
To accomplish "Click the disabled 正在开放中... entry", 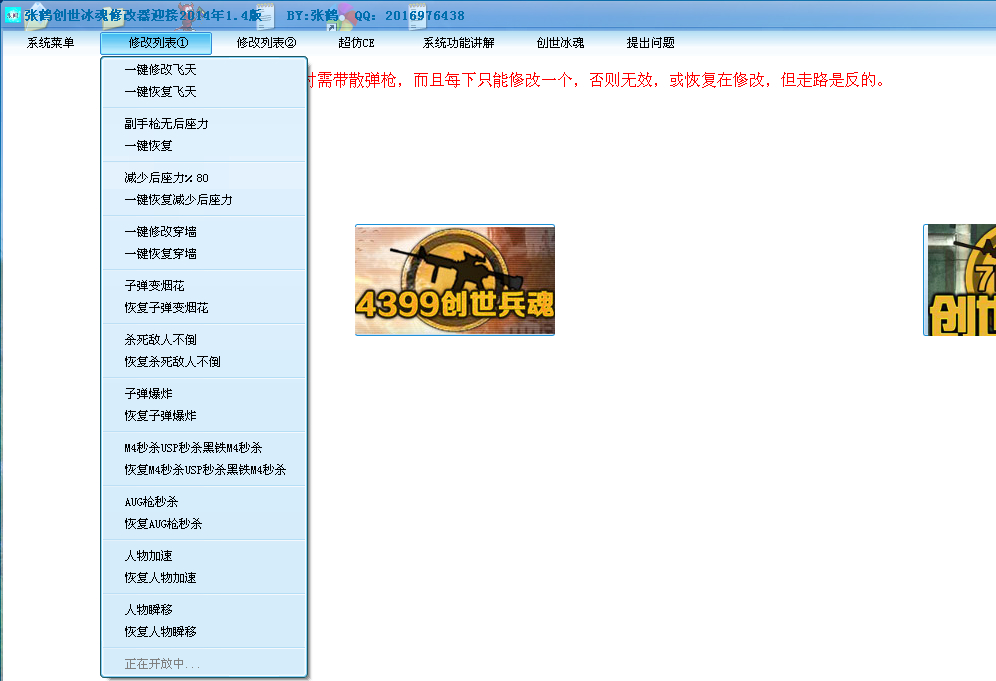I will point(205,664).
